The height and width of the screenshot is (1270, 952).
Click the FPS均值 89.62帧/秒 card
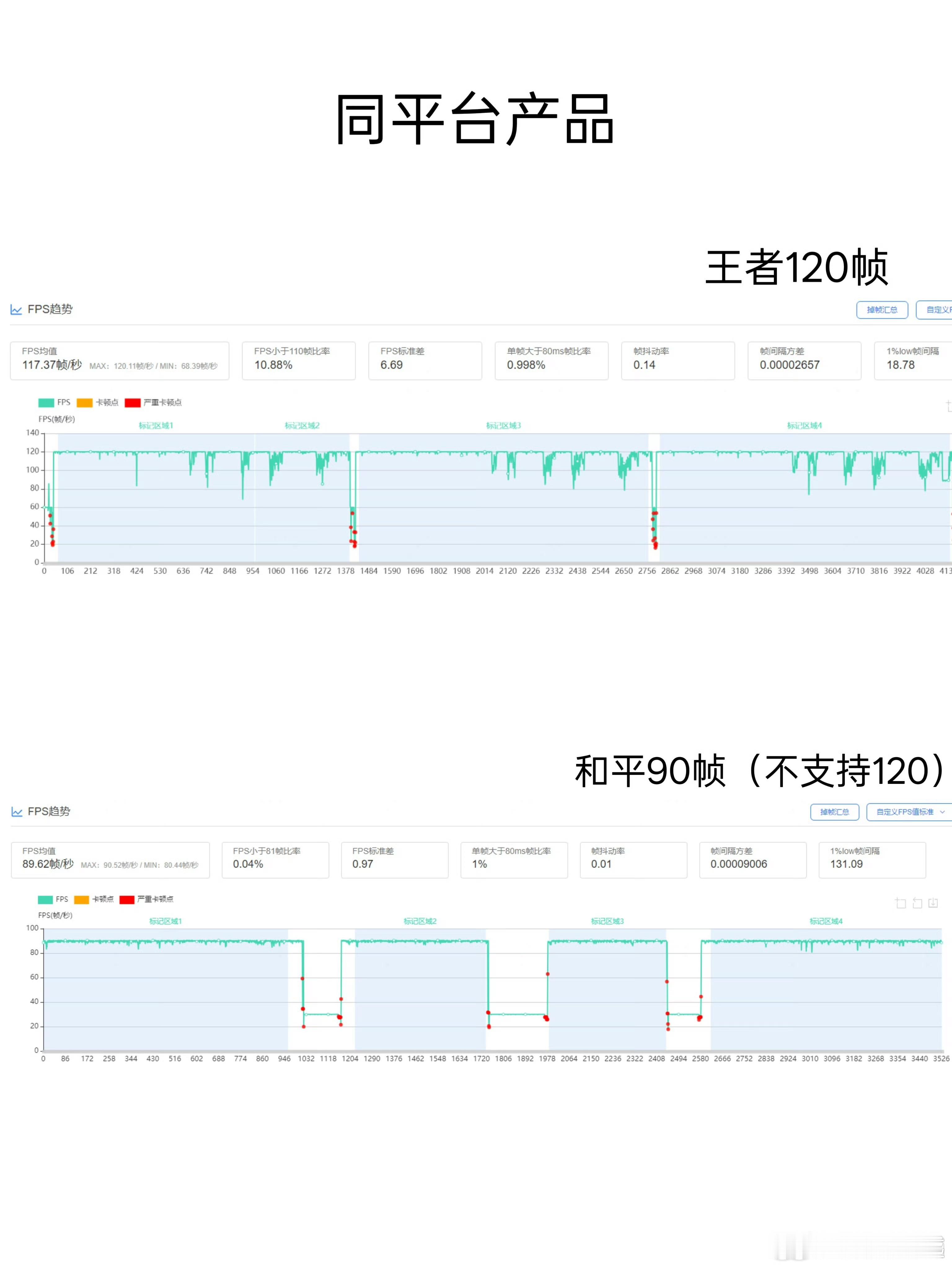point(110,860)
